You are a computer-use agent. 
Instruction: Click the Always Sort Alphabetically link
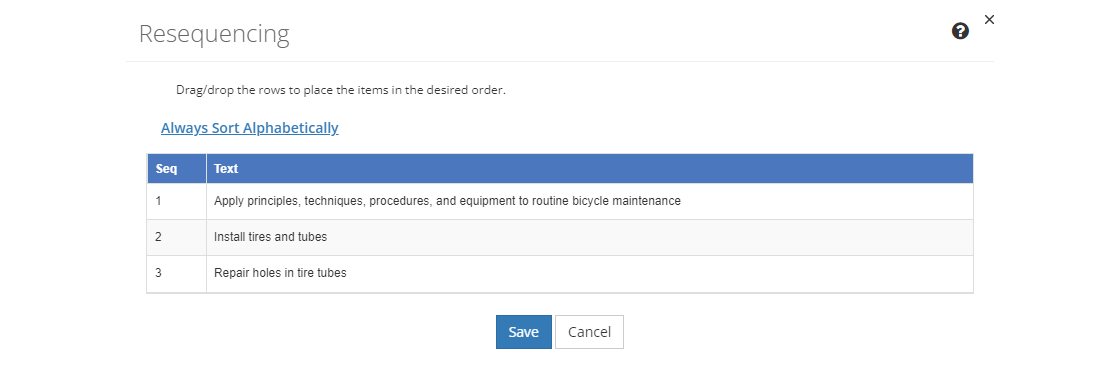pyautogui.click(x=249, y=128)
